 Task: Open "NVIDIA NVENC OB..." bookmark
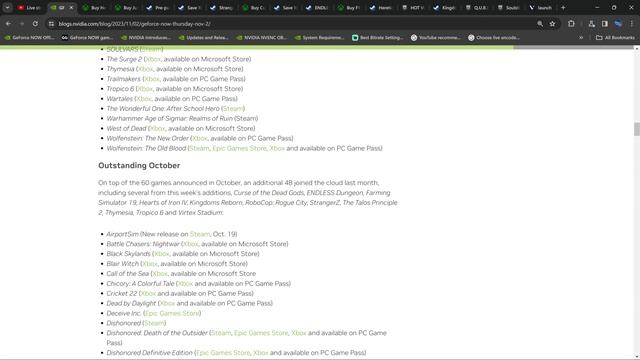pyautogui.click(x=261, y=38)
